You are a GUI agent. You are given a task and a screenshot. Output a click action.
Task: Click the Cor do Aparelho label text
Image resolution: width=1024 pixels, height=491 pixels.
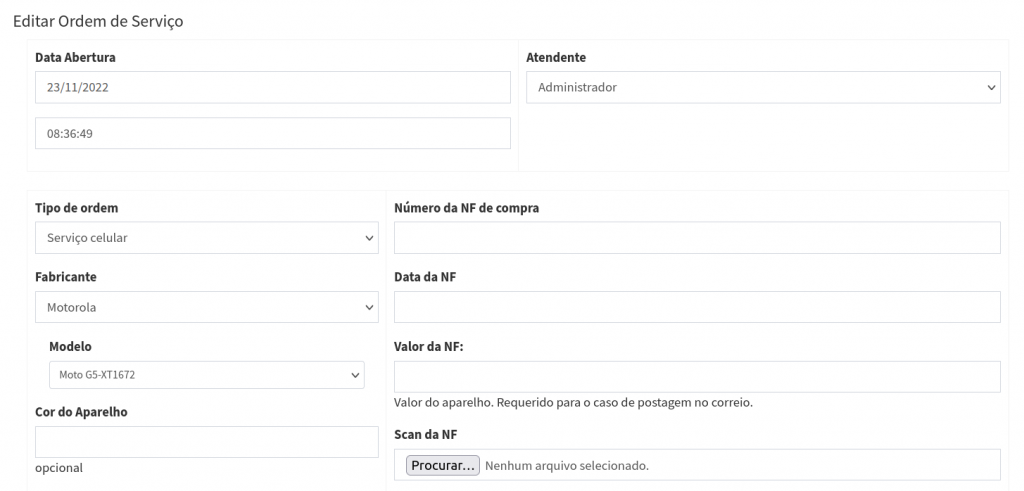(x=81, y=412)
